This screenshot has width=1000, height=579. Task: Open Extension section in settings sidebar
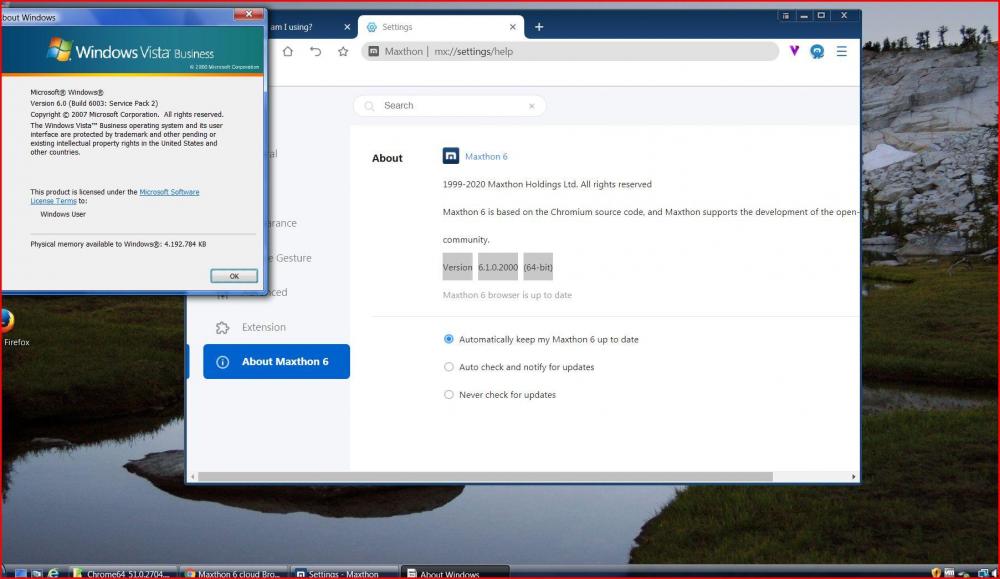[x=263, y=327]
